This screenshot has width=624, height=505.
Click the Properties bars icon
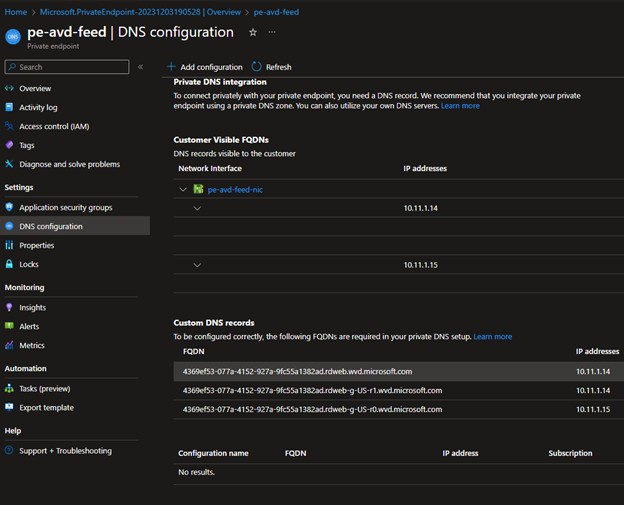click(9, 245)
